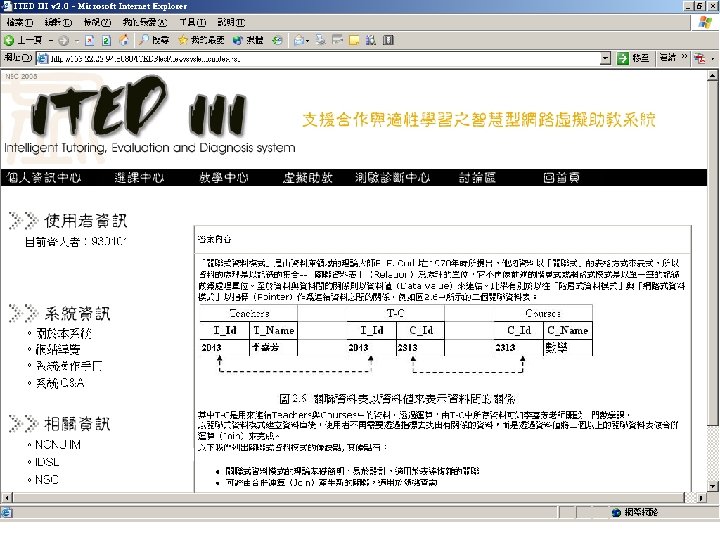
Task: Click the Messenger toolbar icon
Action: pos(371,40)
